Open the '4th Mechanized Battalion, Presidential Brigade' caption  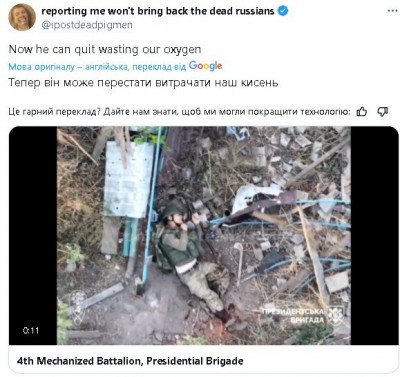[x=130, y=361]
